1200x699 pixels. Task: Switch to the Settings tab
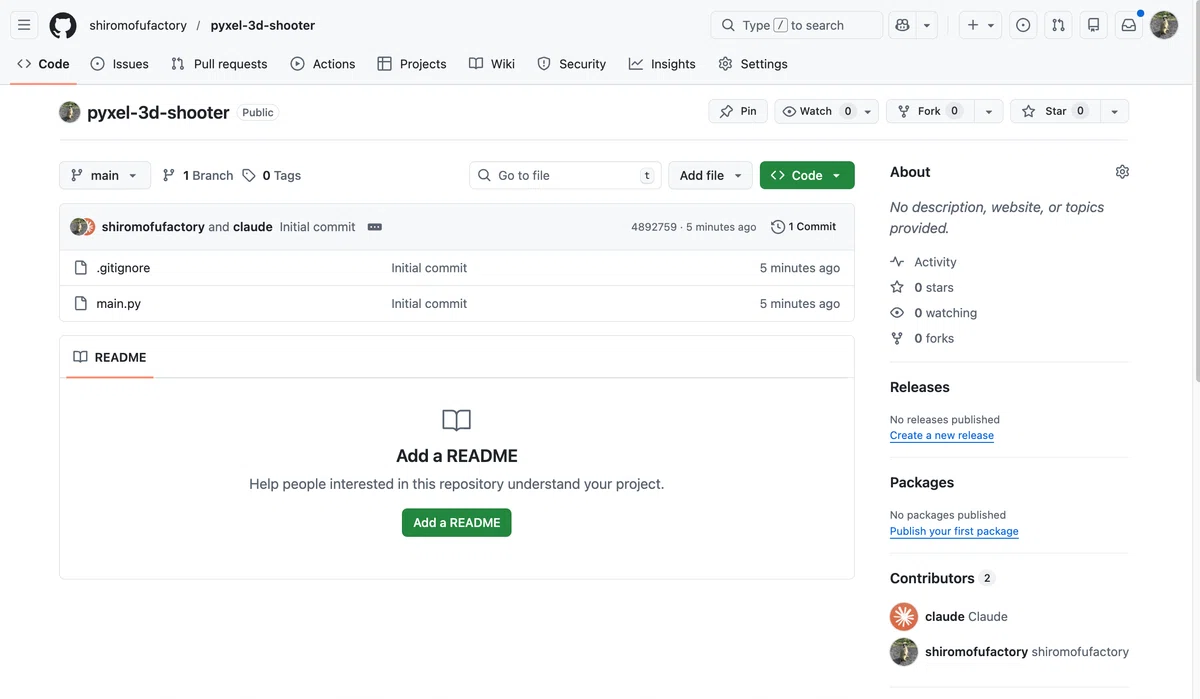coord(753,64)
